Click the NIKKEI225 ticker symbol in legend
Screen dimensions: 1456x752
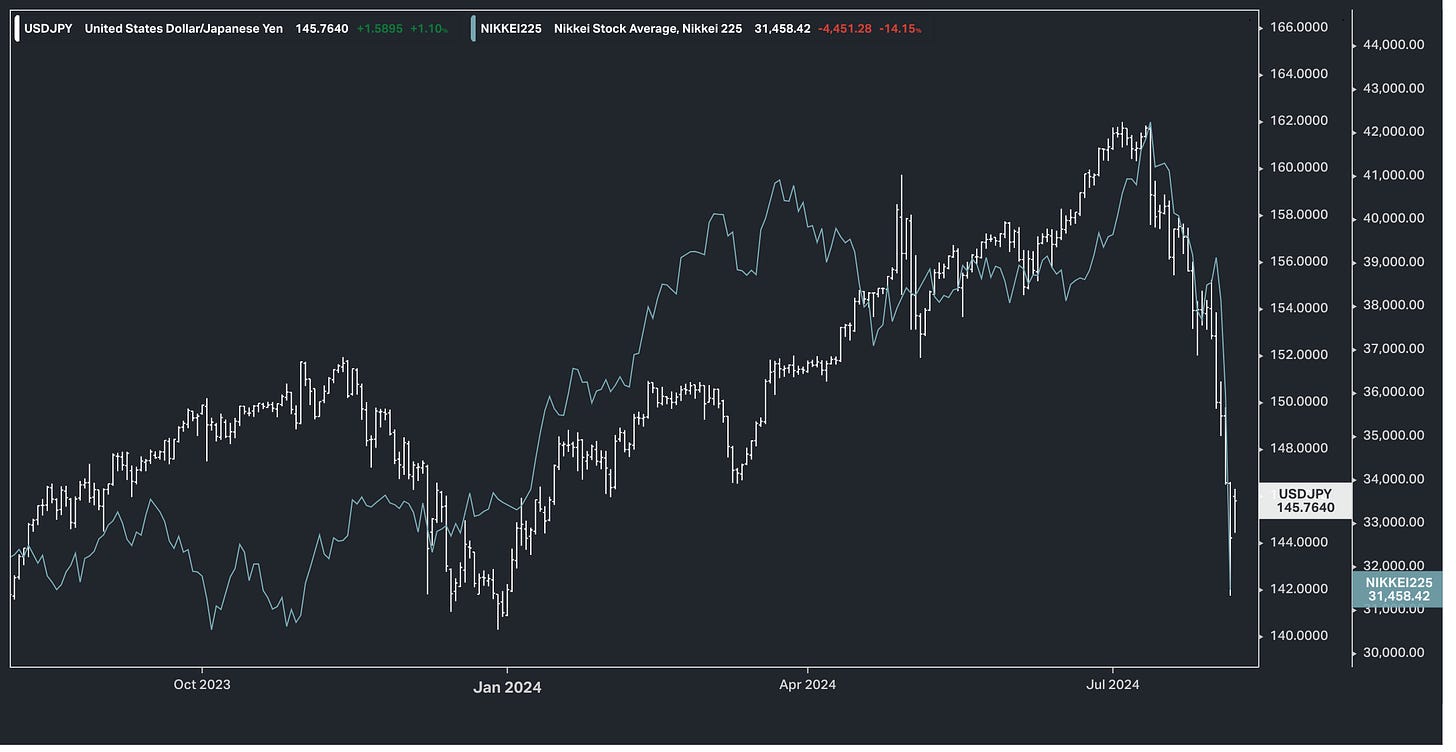(511, 29)
